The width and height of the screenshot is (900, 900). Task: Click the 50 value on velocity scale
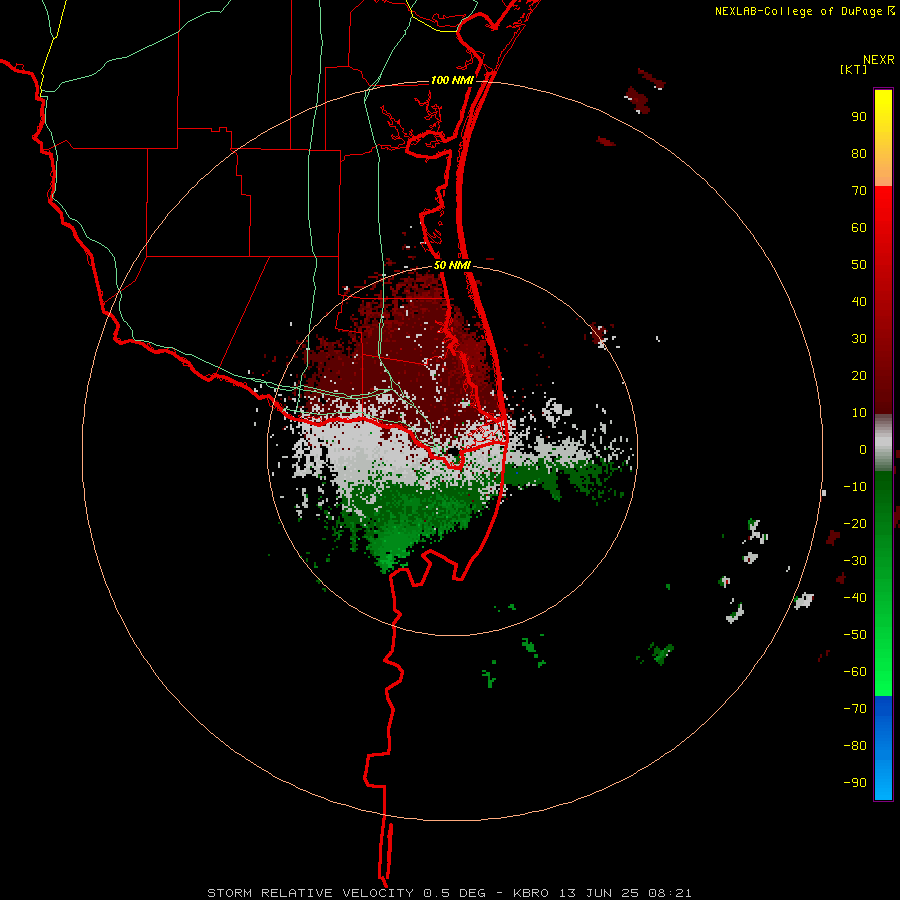[859, 265]
